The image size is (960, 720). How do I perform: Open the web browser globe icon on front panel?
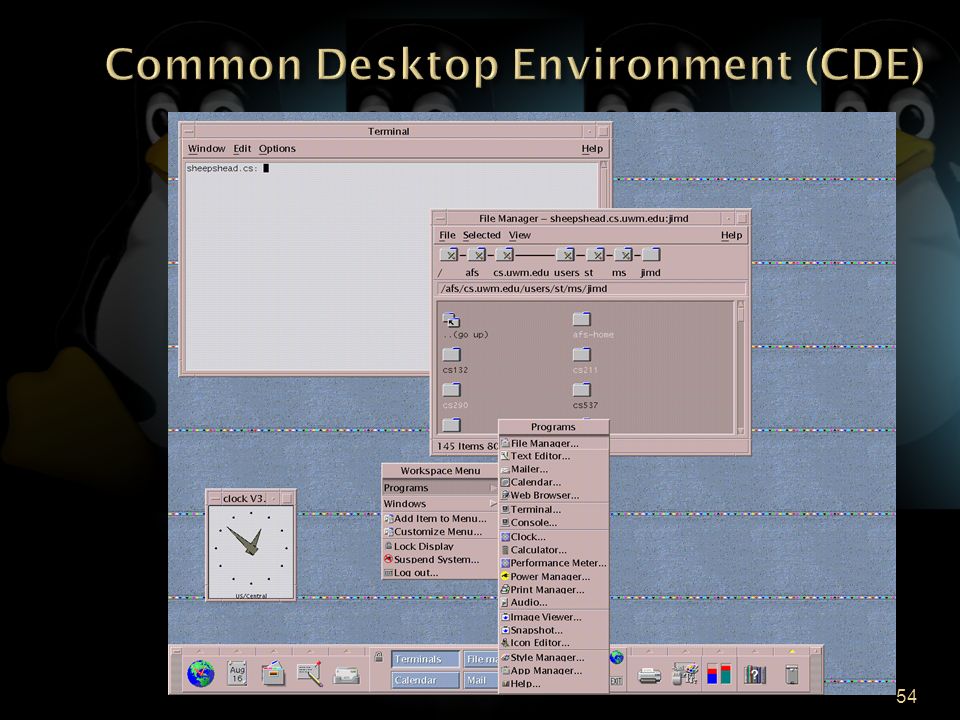point(200,674)
